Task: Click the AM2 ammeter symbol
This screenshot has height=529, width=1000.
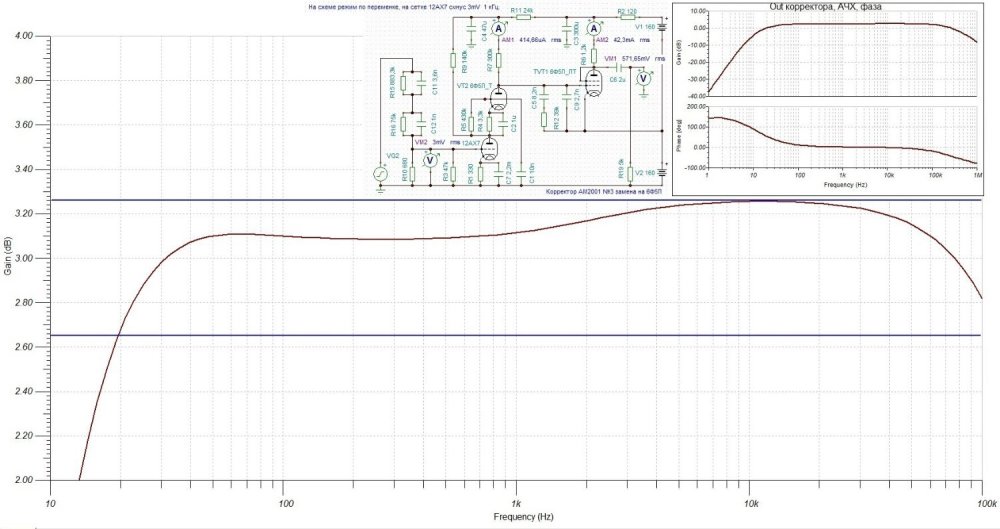Action: click(x=594, y=29)
